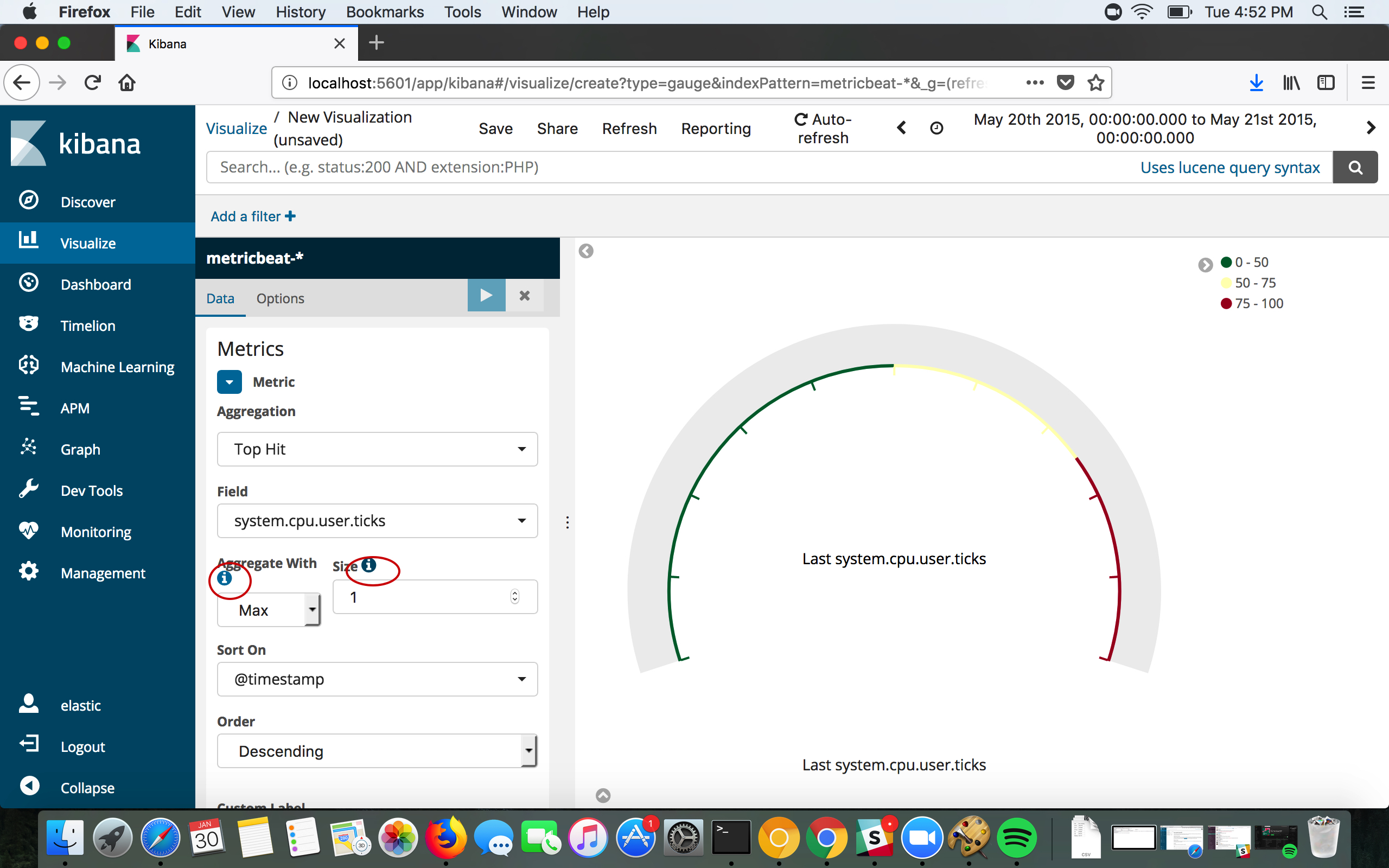Open Timelion via its bear-face icon

[29, 324]
